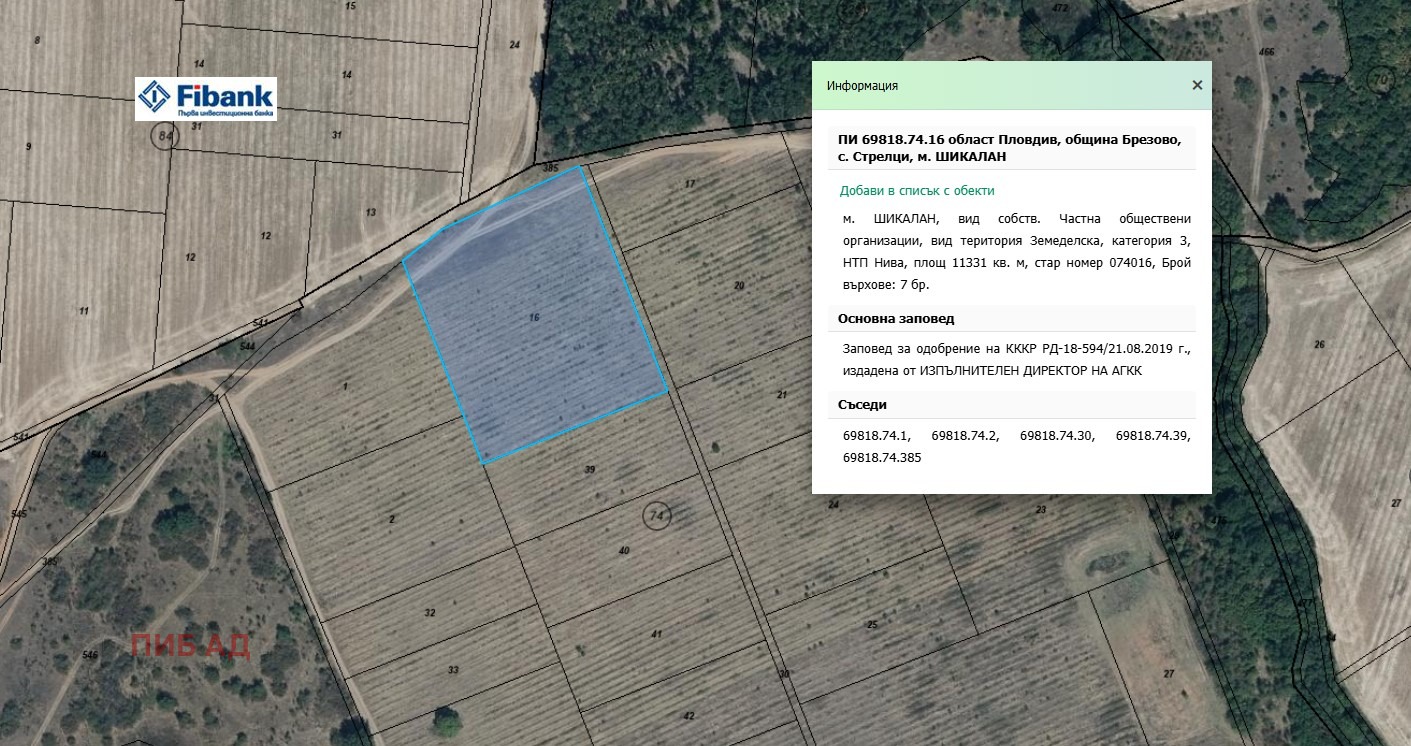
Task: Select parcel 40 on the map
Action: pyautogui.click(x=624, y=550)
